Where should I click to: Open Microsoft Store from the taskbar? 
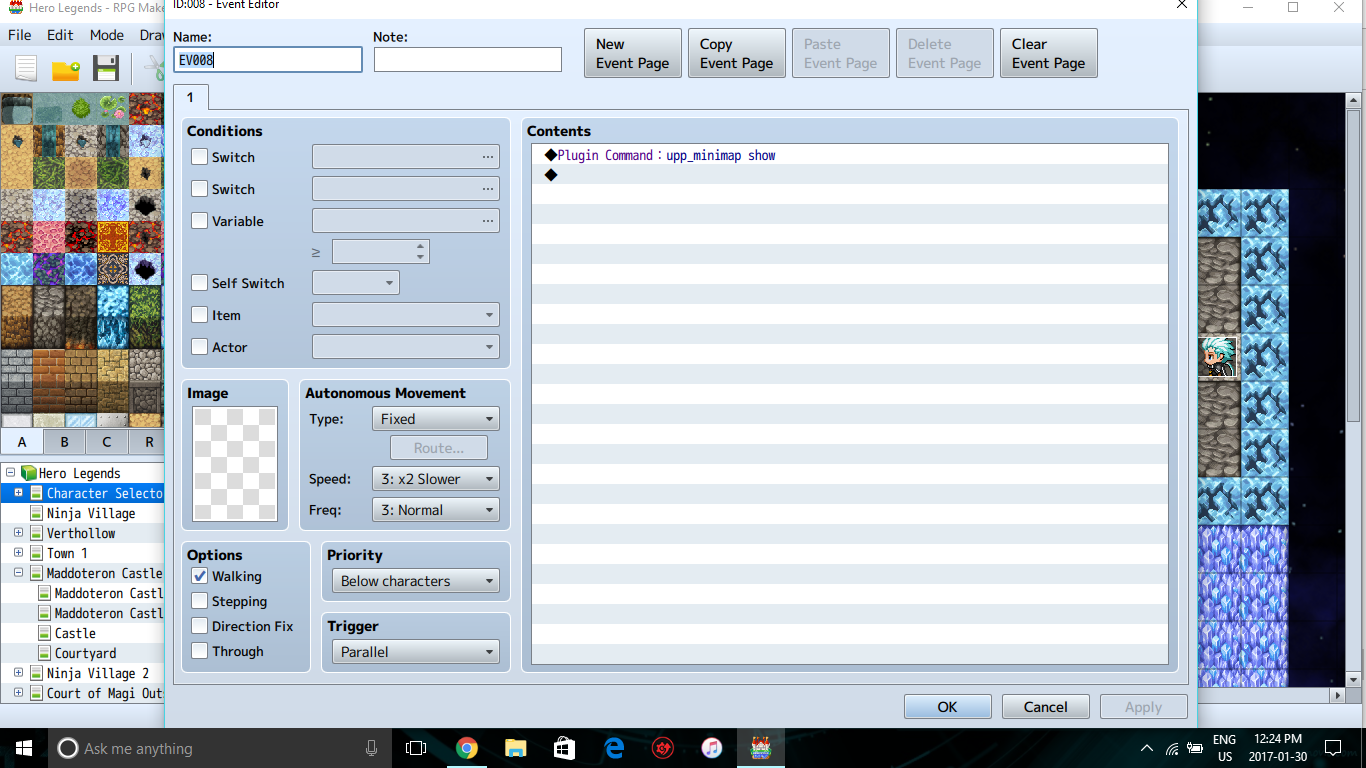click(564, 748)
